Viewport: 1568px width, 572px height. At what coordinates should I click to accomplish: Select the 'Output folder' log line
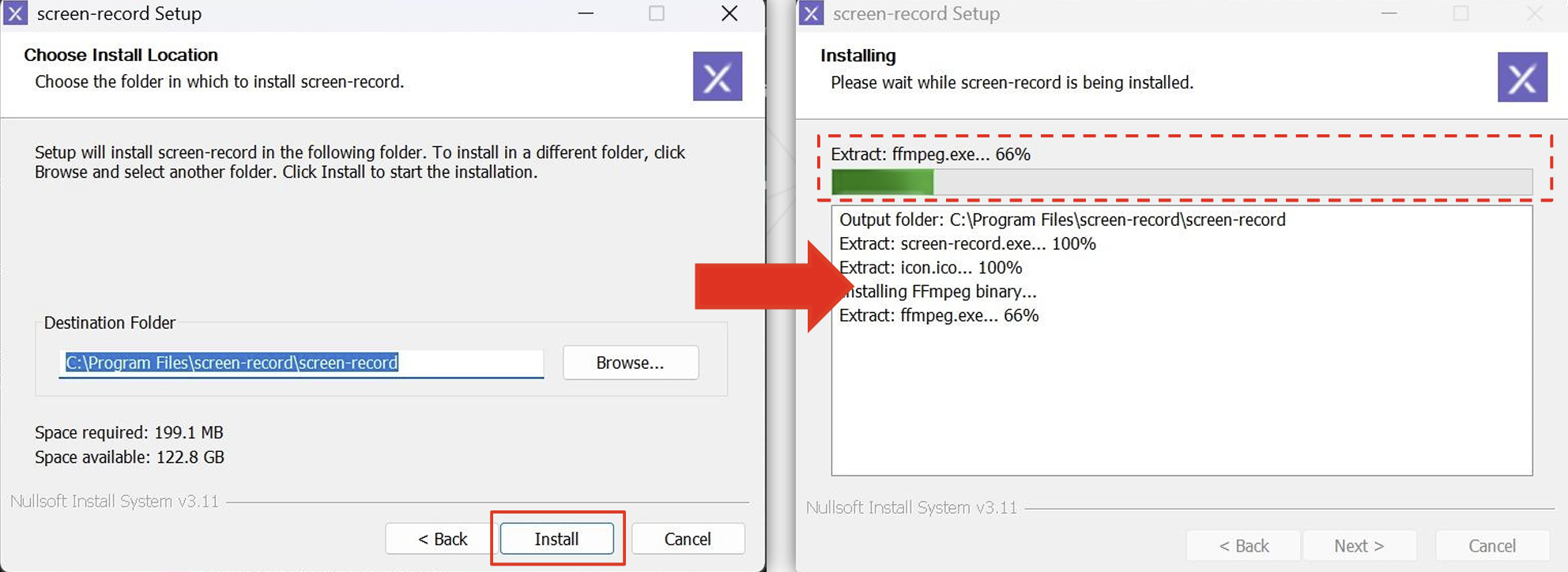pyautogui.click(x=1061, y=220)
